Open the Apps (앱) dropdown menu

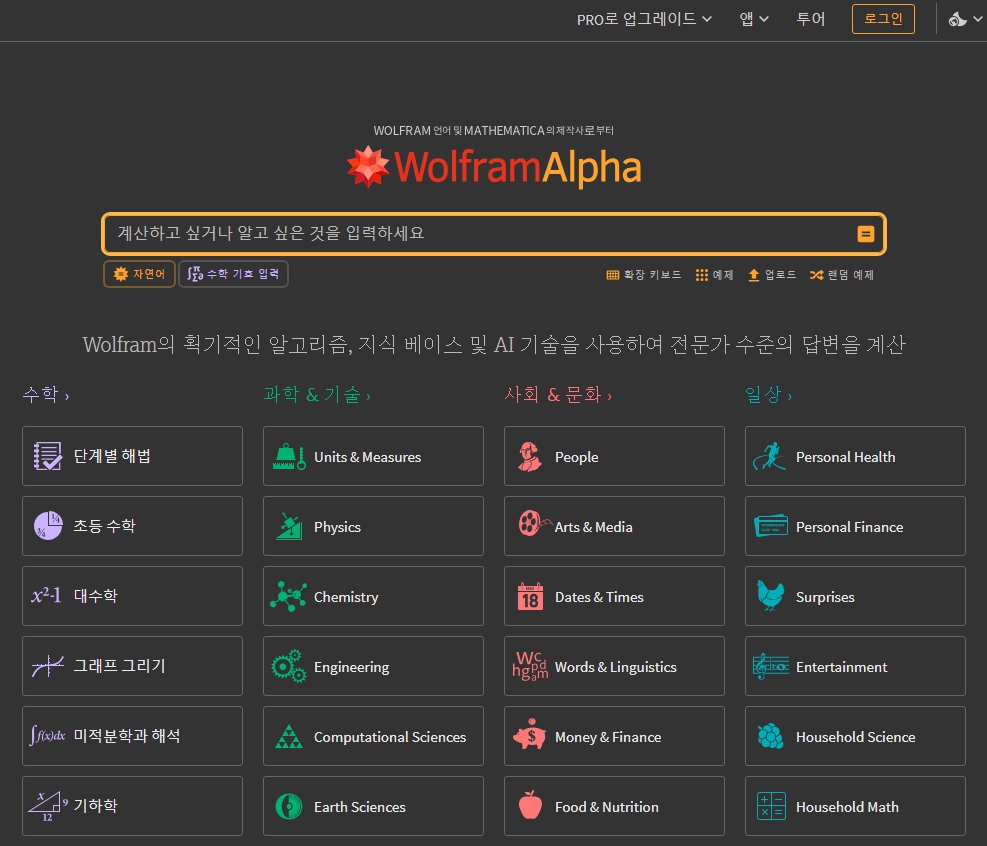click(754, 19)
